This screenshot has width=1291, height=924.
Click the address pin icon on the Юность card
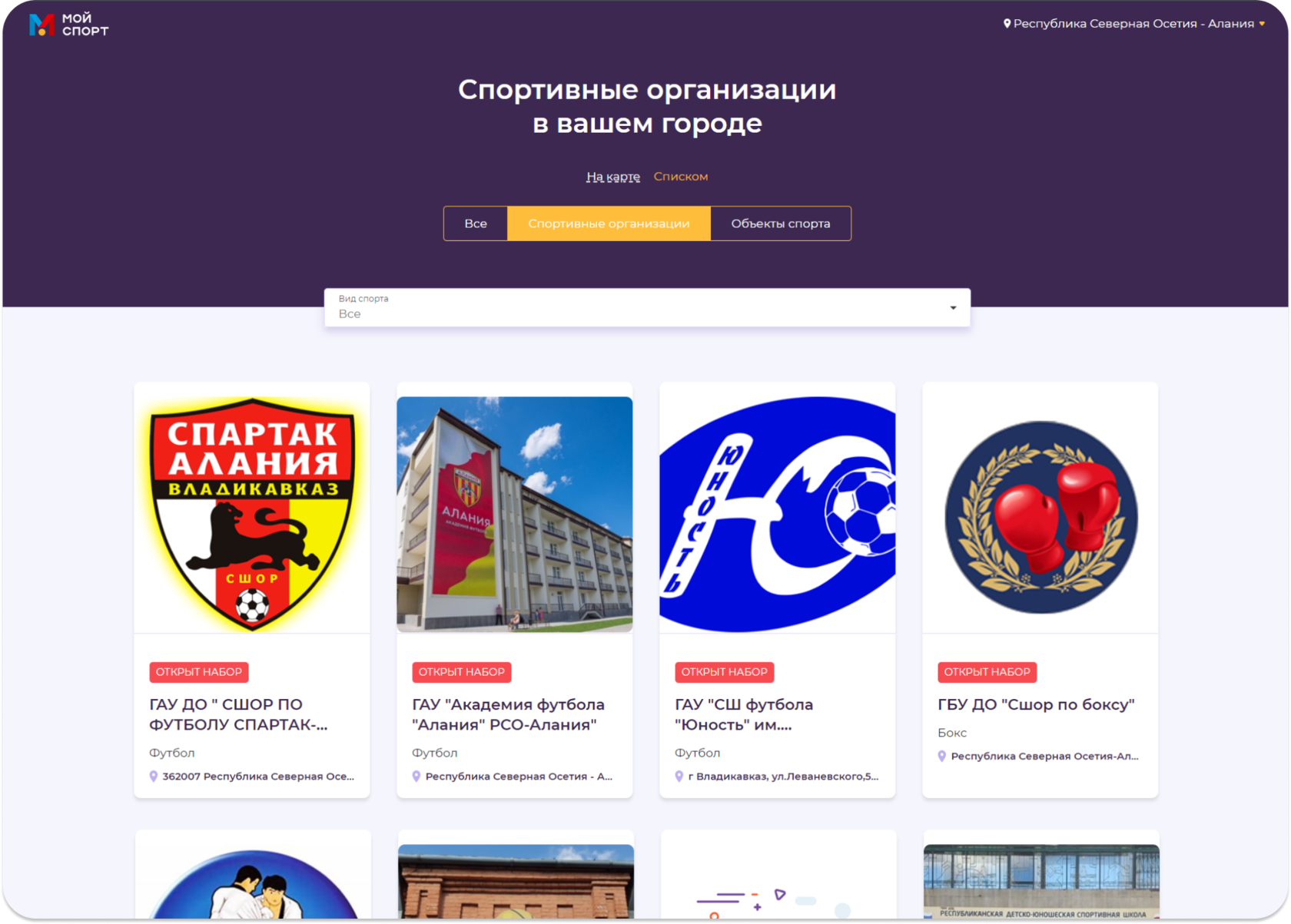click(x=679, y=777)
